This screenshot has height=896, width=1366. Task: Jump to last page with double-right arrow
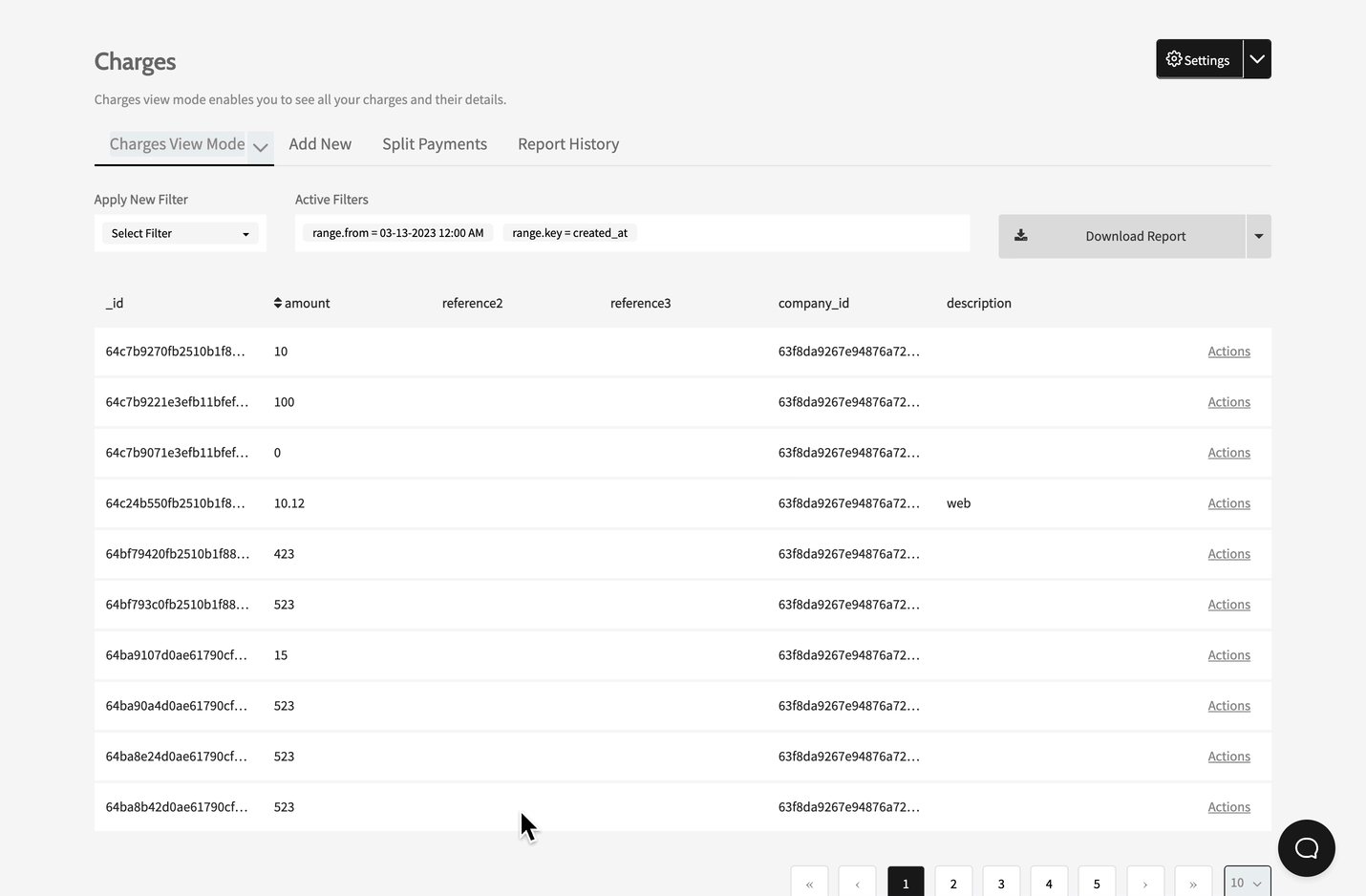tap(1193, 884)
